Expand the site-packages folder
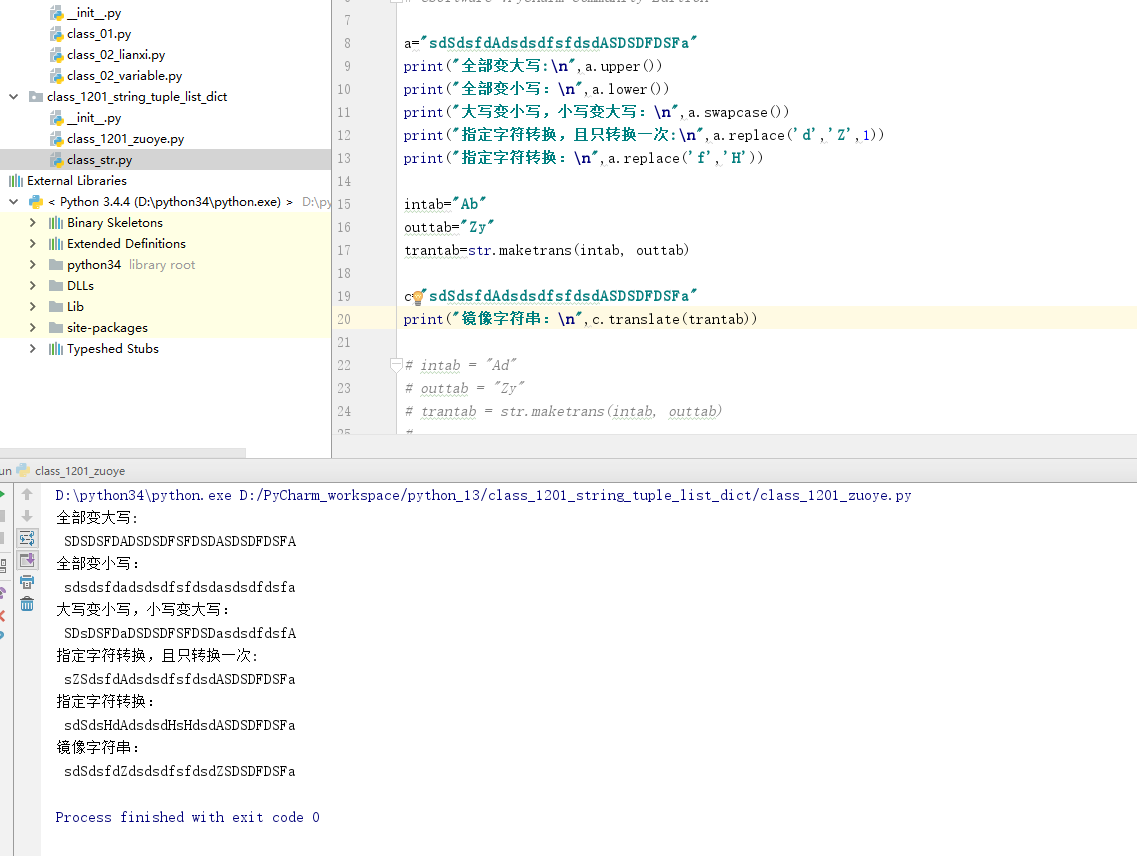This screenshot has width=1137, height=856. [33, 328]
